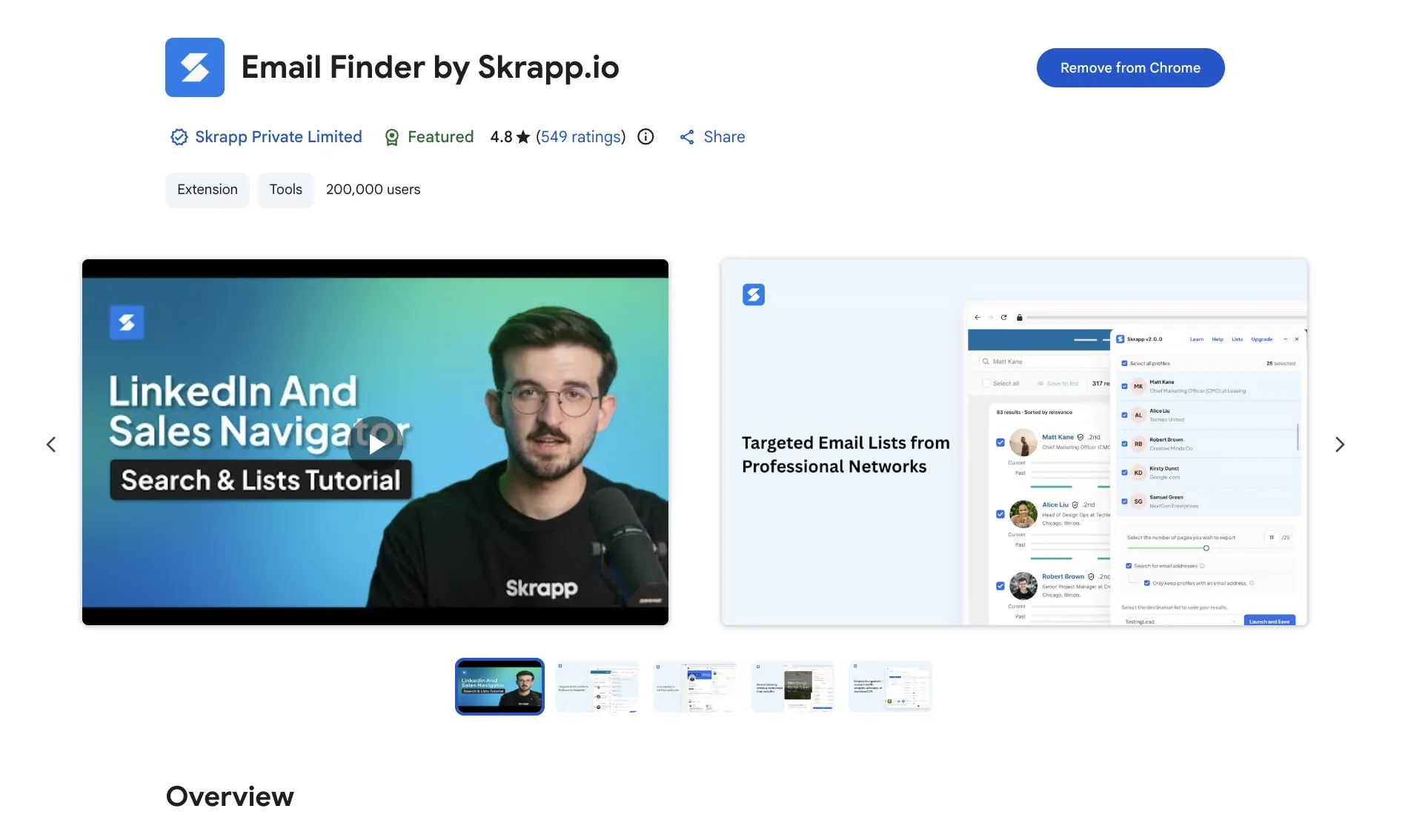The image size is (1411, 840).
Task: Open the Targeted Email Lists screenshot
Action: coord(1015,442)
